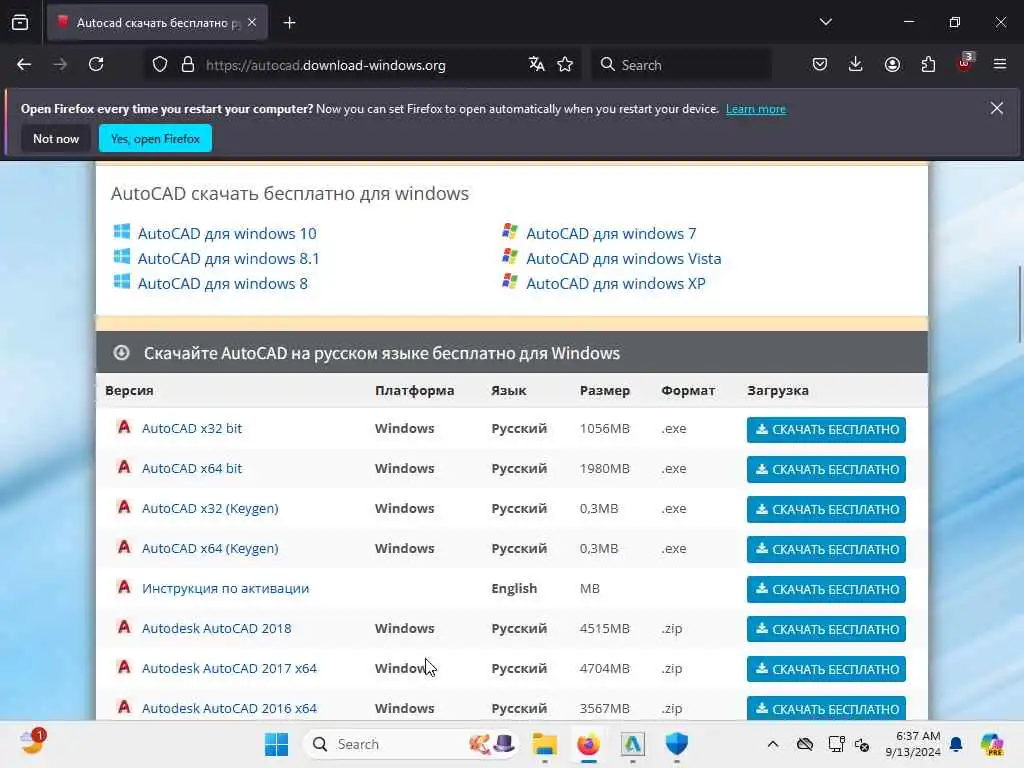Open the Firefox account icon

(892, 64)
